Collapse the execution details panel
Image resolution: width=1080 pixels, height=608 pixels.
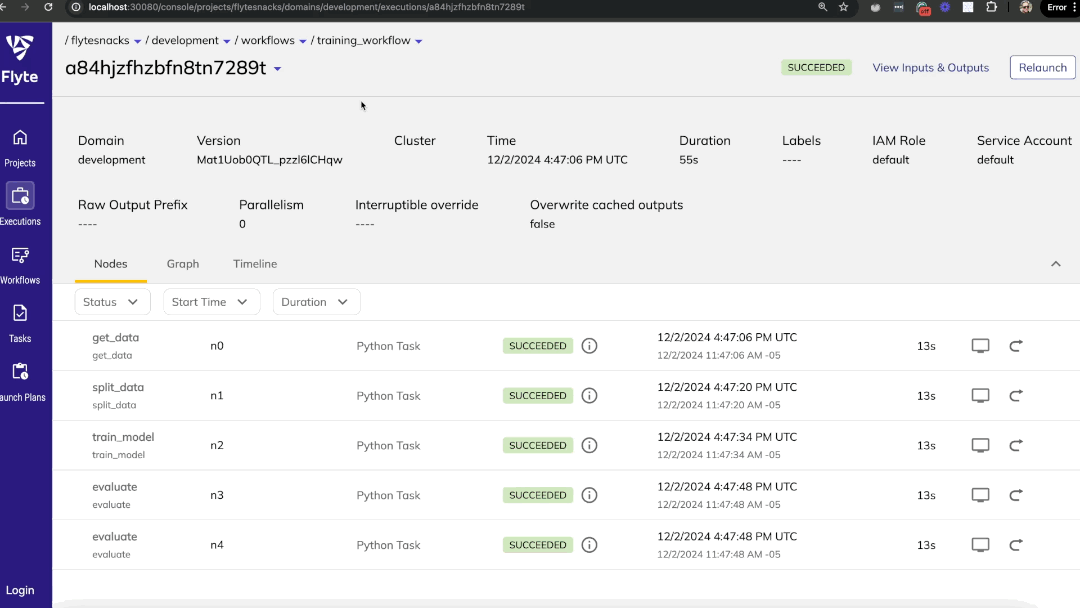(x=1055, y=264)
